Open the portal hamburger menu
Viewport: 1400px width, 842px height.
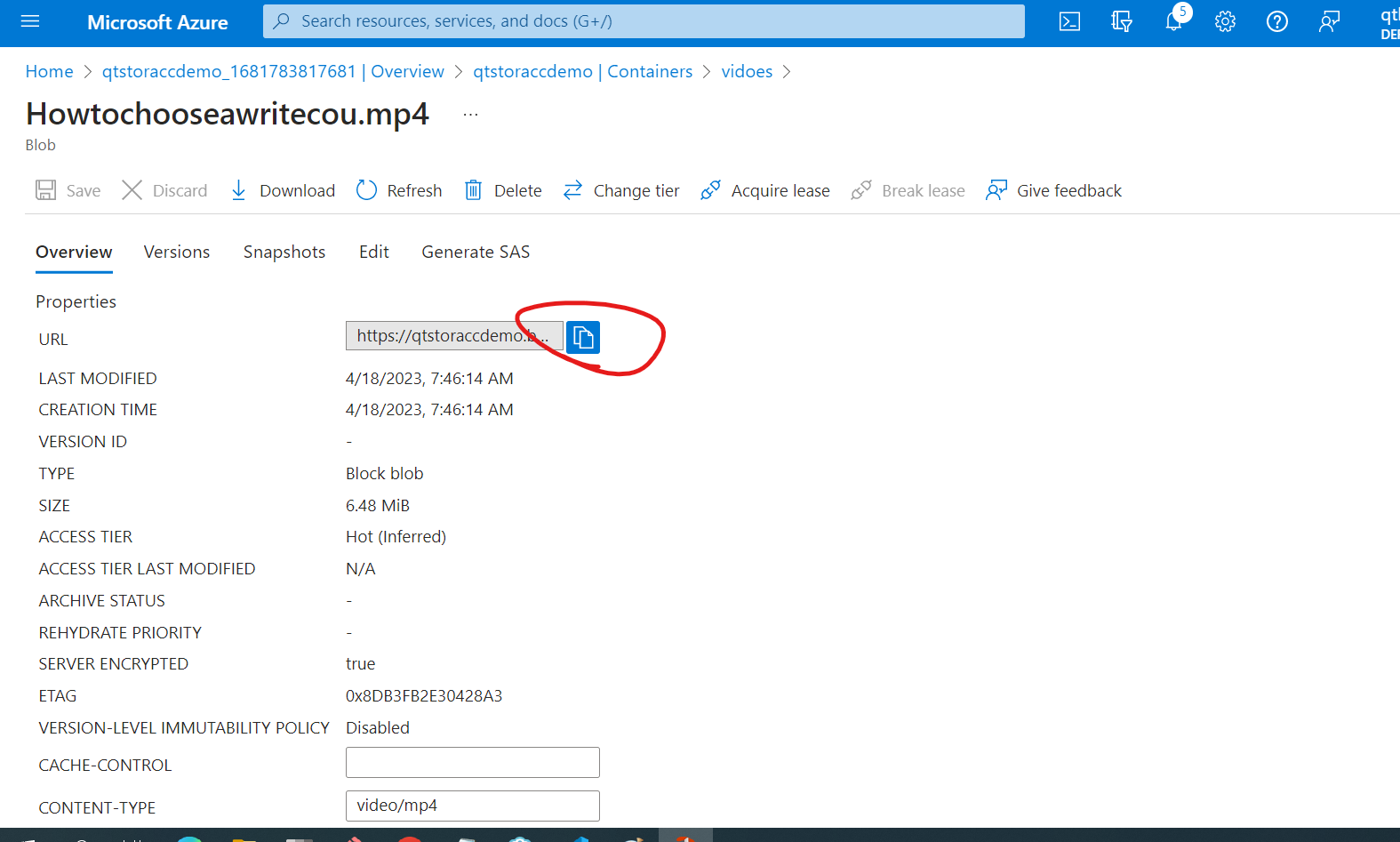30,21
